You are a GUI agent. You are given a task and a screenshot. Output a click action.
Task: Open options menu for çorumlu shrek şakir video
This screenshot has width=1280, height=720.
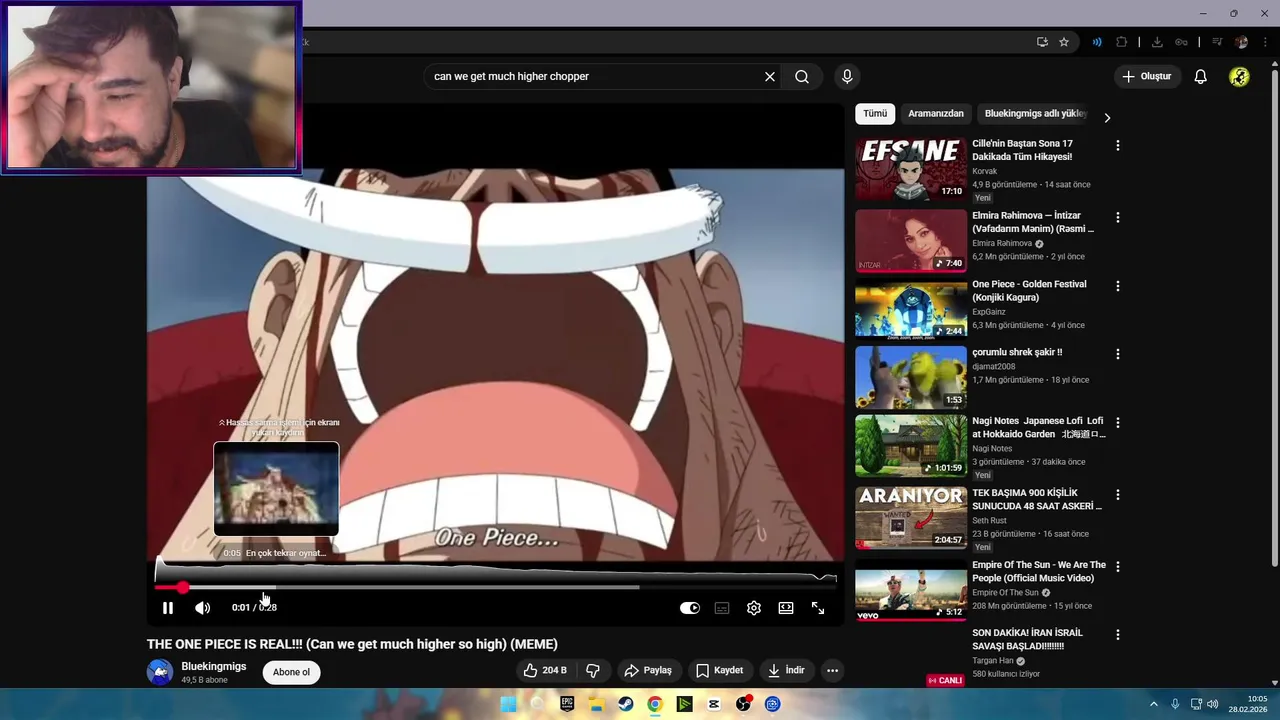pyautogui.click(x=1117, y=354)
